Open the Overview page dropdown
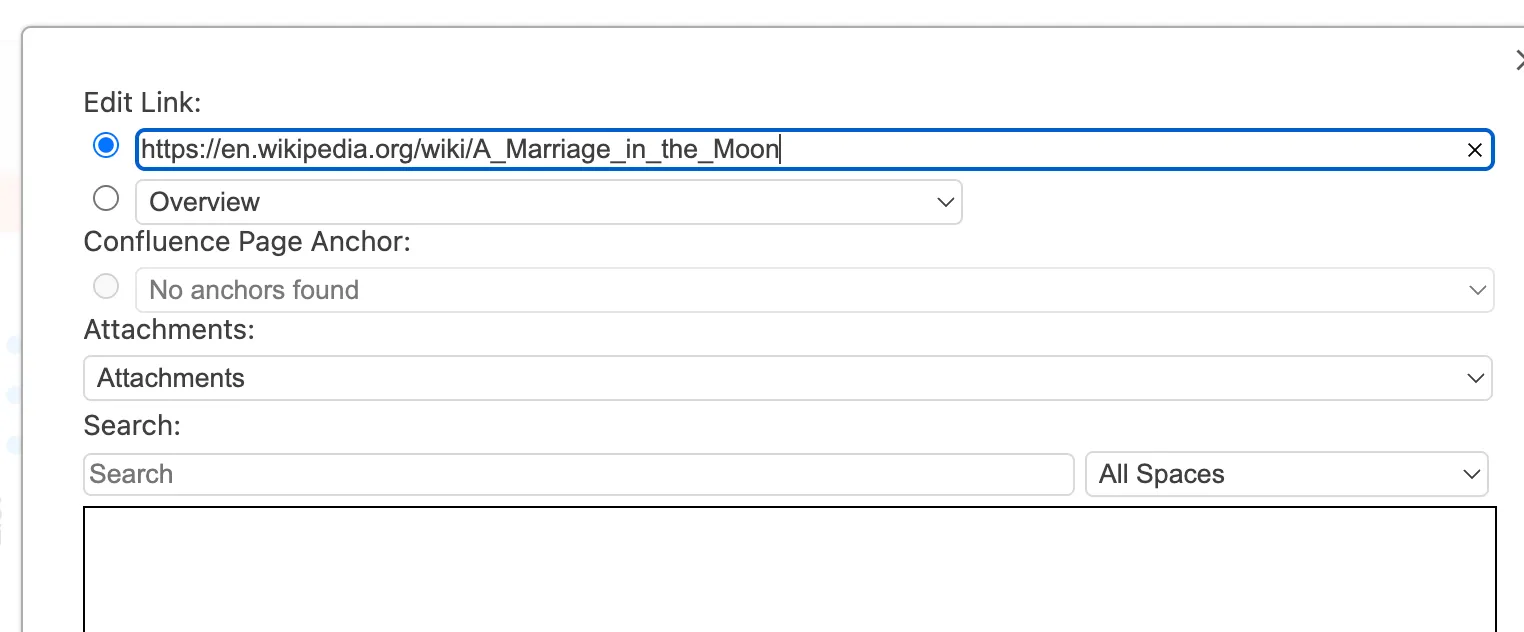This screenshot has height=632, width=1524. point(548,202)
